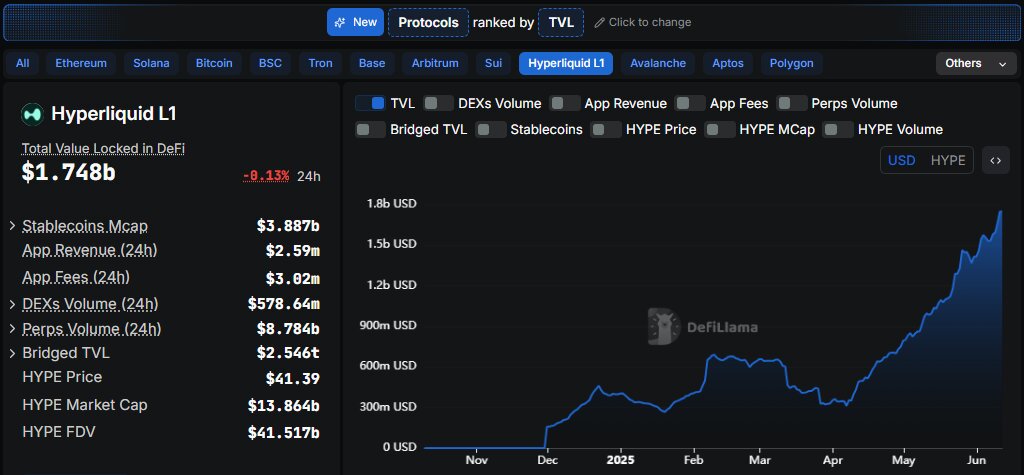Expand the Bridged TVL row
This screenshot has height=475, width=1024.
(x=12, y=353)
